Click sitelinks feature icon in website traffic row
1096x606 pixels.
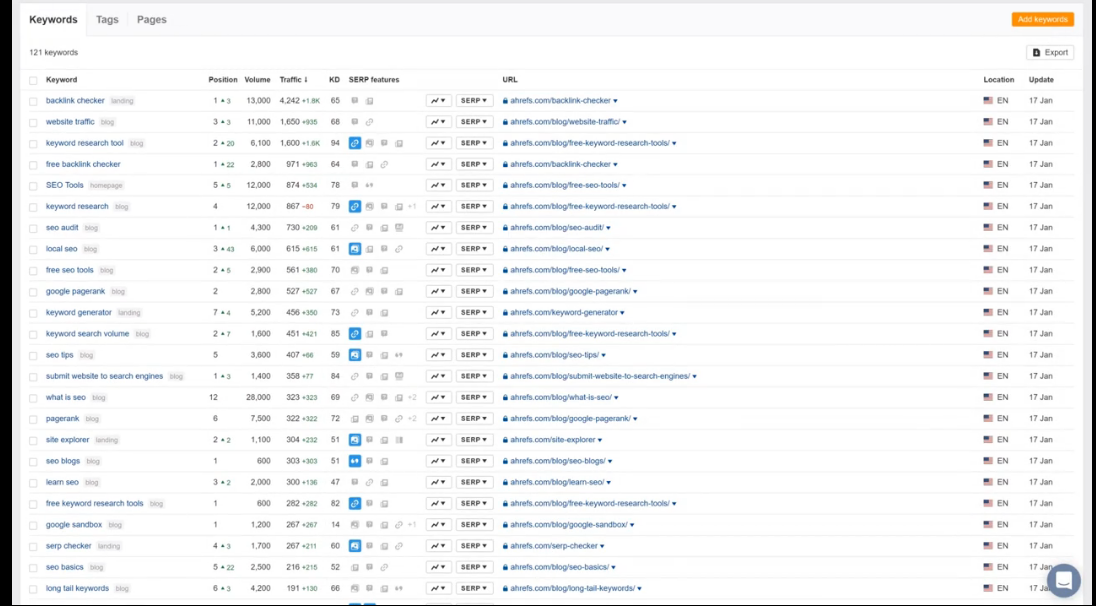coord(370,122)
